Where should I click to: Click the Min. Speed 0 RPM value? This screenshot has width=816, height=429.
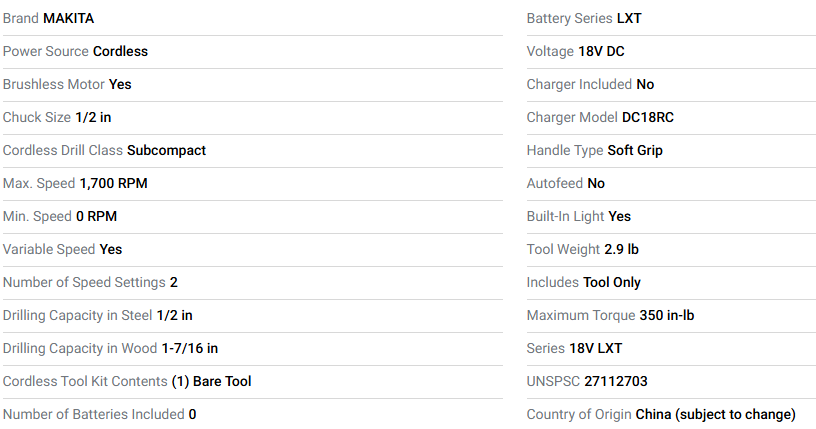click(97, 216)
